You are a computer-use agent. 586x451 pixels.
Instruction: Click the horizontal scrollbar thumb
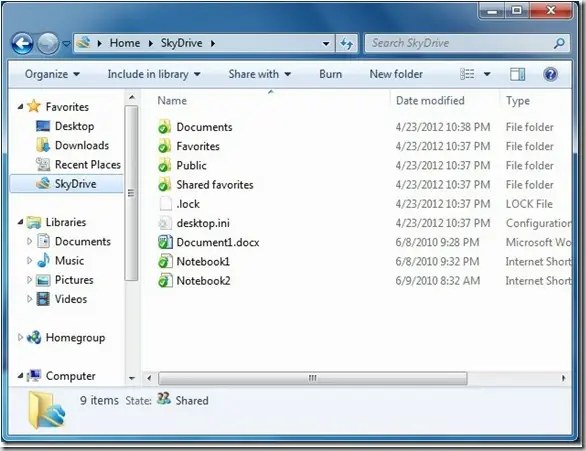click(312, 378)
